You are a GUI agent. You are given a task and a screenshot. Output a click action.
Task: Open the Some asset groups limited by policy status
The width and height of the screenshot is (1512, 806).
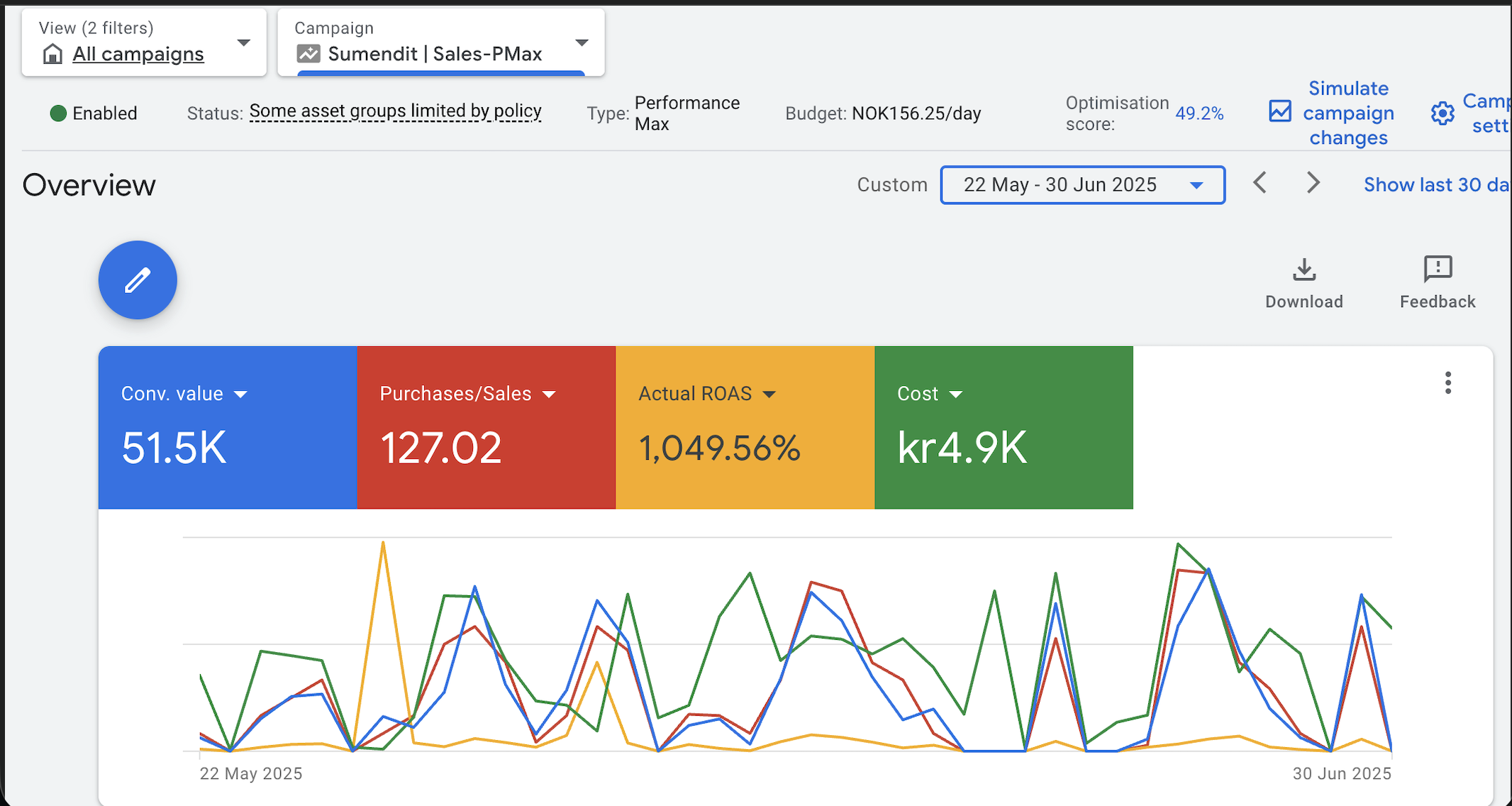click(x=396, y=111)
